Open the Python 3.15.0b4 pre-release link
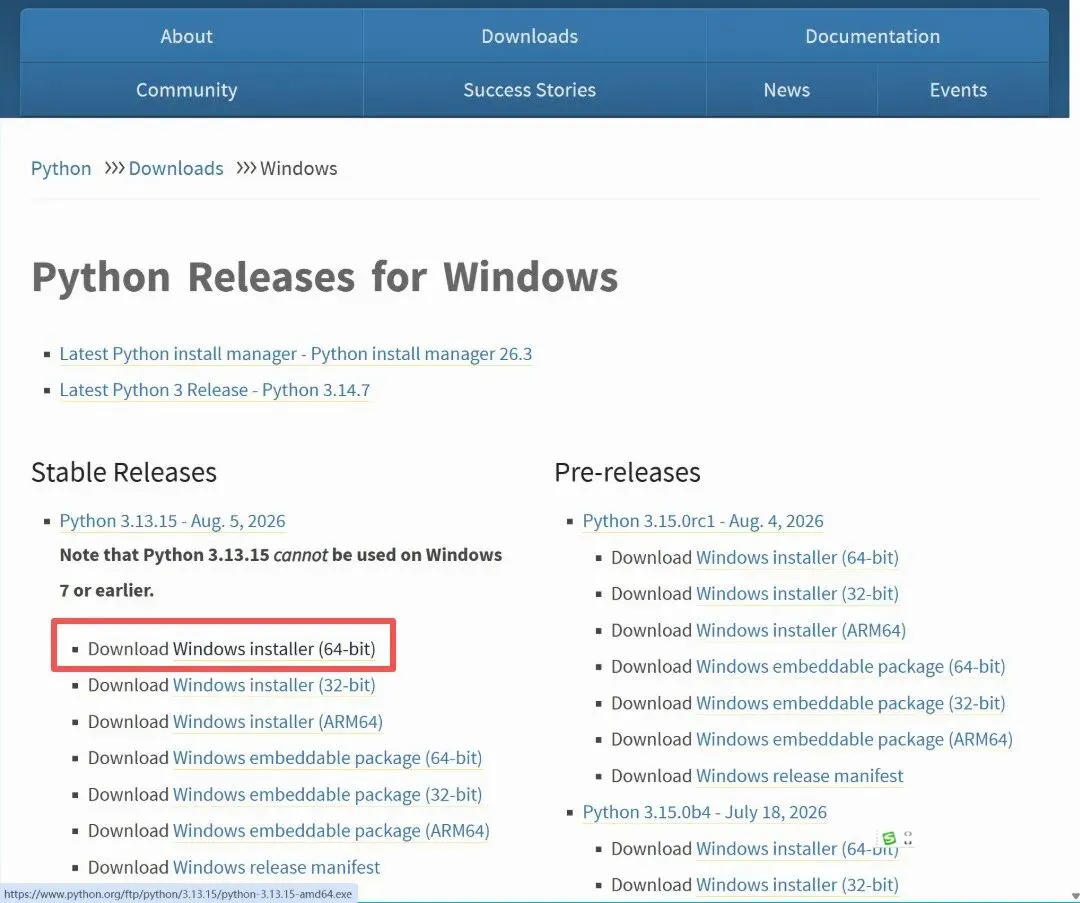This screenshot has width=1080, height=903. point(705,813)
